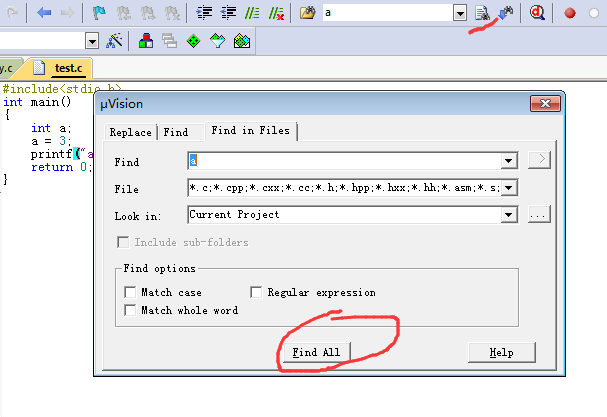607x417 pixels.
Task: Click the code line 'int main()'
Action: (x=37, y=102)
